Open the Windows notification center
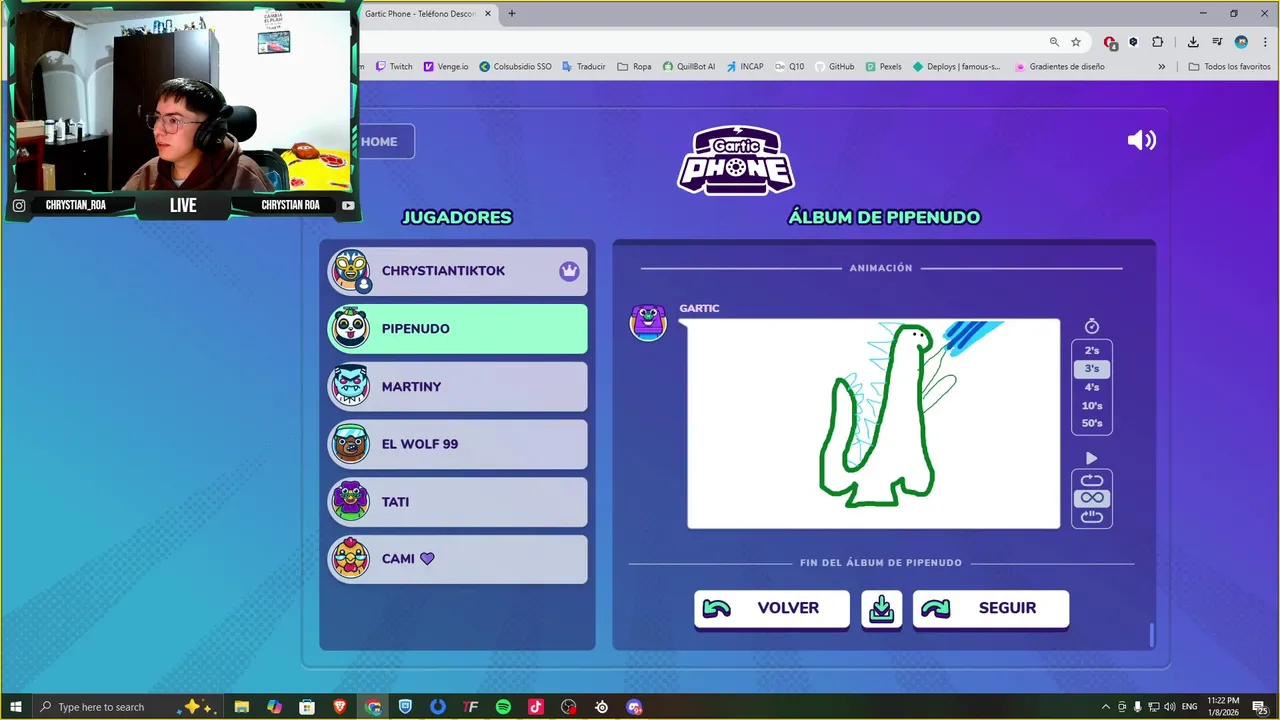The image size is (1280, 720). click(x=1259, y=707)
